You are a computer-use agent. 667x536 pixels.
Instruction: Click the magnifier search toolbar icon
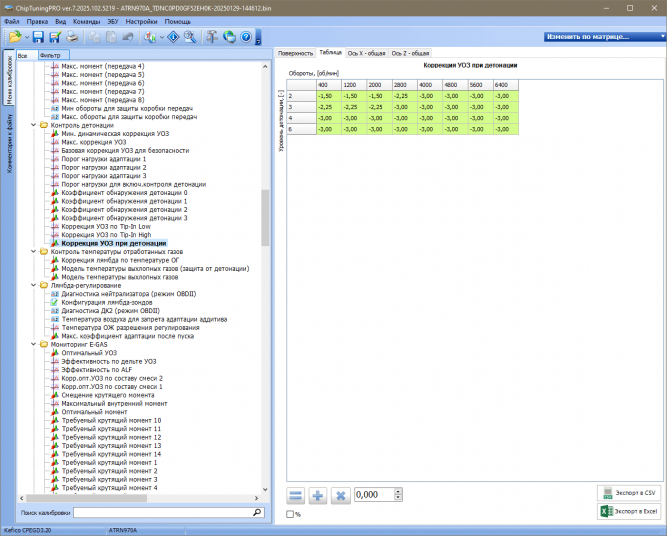(x=190, y=37)
